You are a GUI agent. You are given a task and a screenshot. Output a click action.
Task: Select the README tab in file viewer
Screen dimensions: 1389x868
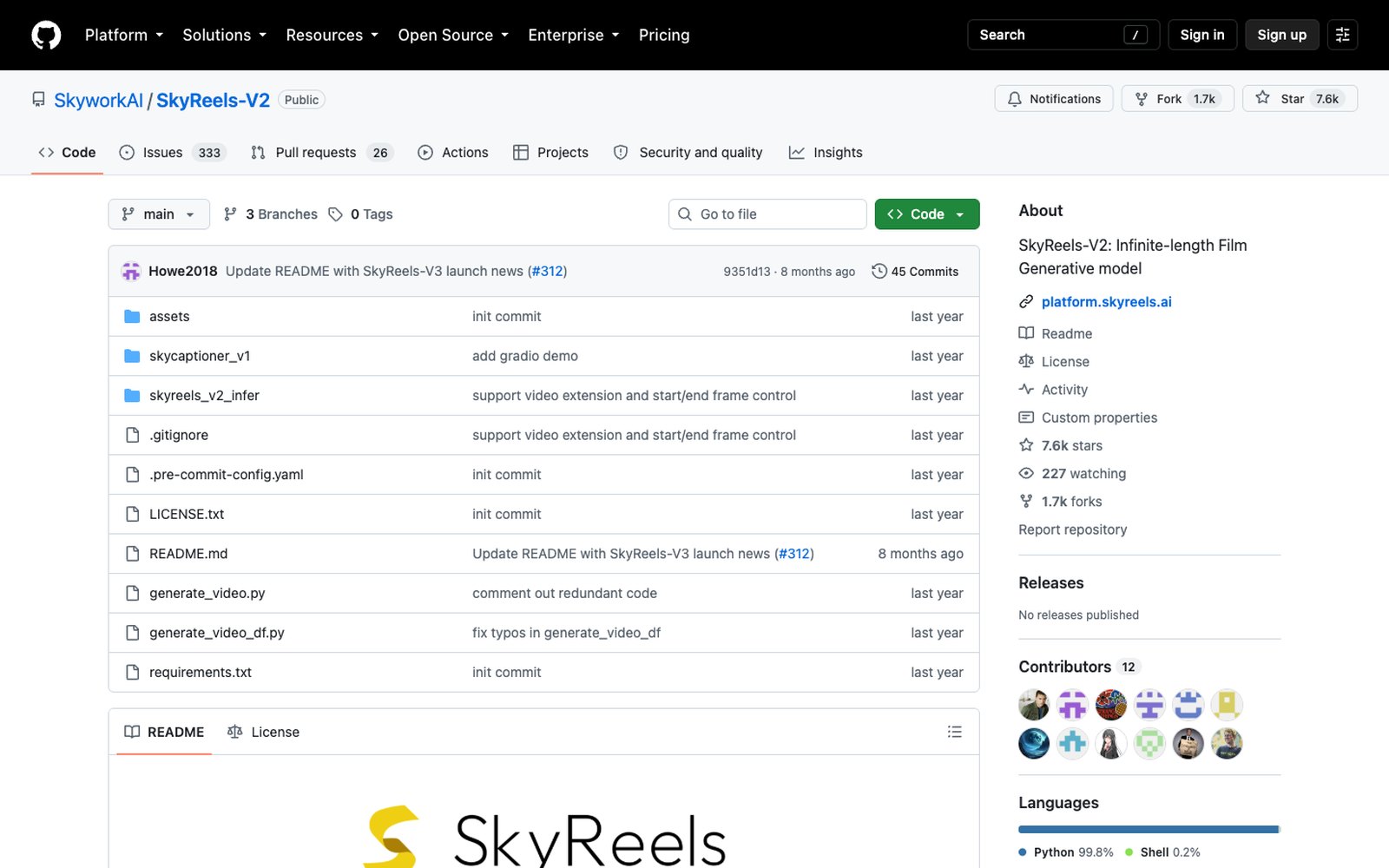coord(164,732)
